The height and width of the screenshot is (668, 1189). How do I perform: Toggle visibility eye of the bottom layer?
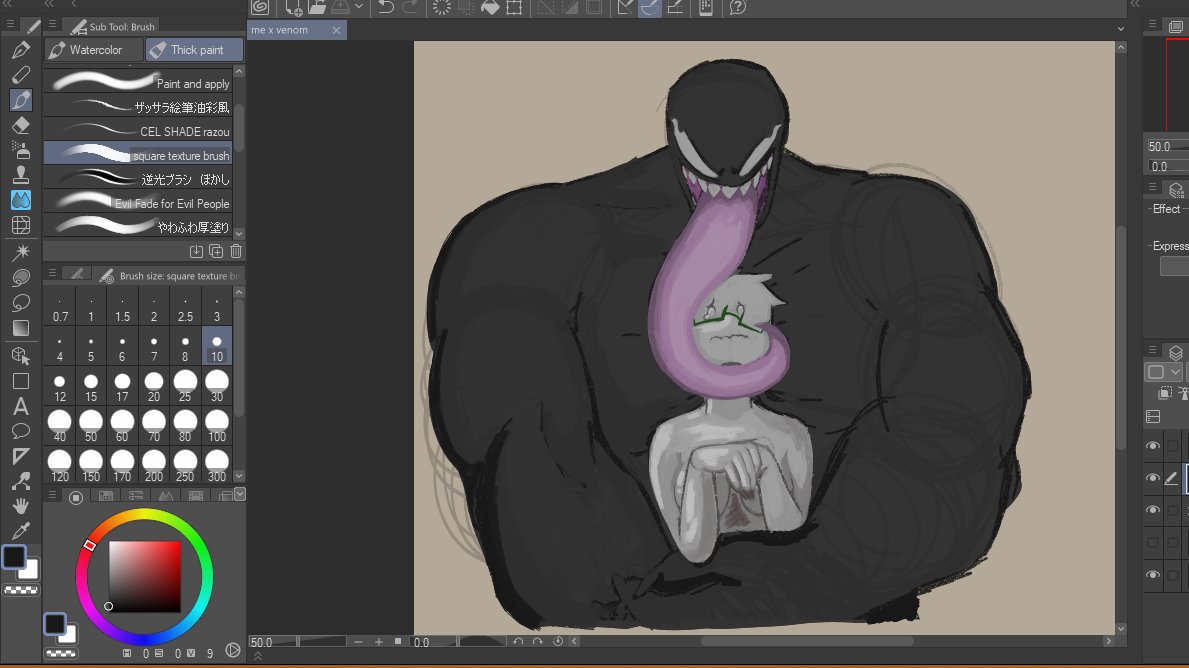tap(1153, 575)
